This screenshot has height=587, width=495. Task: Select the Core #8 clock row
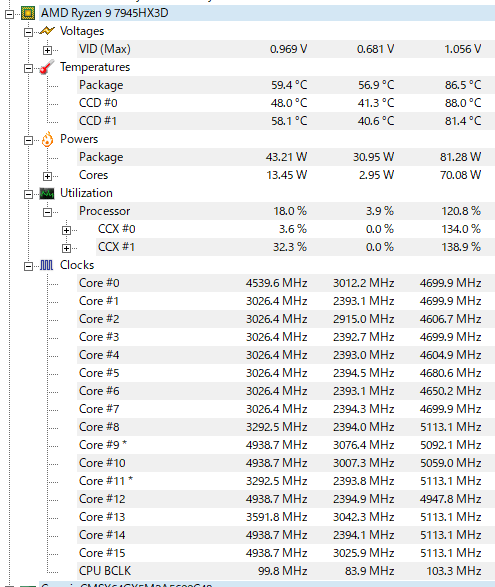[x=286, y=427]
